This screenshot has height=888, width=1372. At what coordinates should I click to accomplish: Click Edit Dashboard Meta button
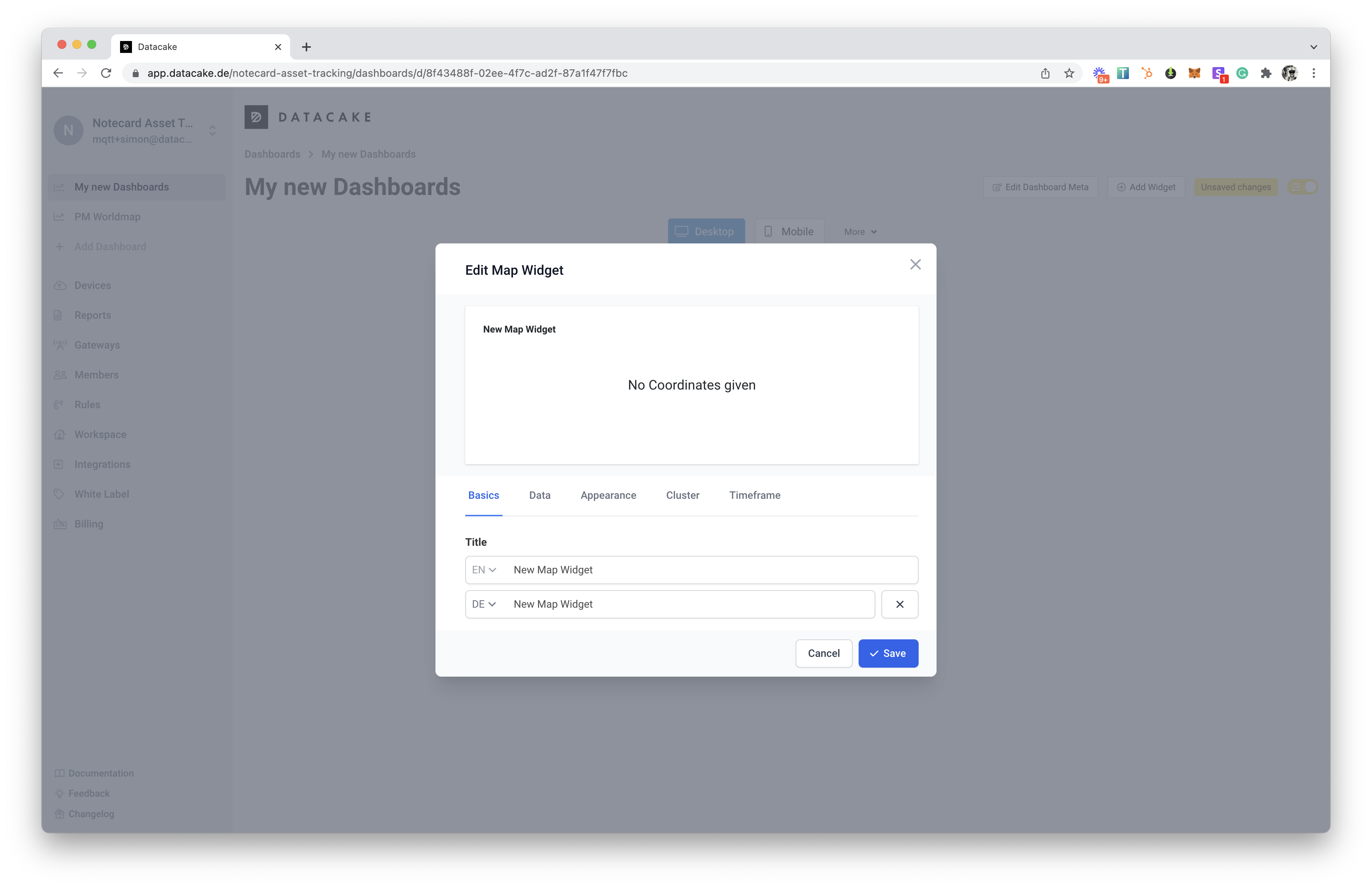click(1041, 187)
